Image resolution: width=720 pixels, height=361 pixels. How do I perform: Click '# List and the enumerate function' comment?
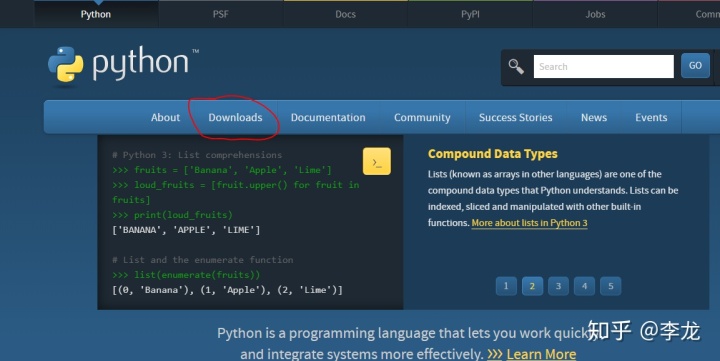point(202,260)
